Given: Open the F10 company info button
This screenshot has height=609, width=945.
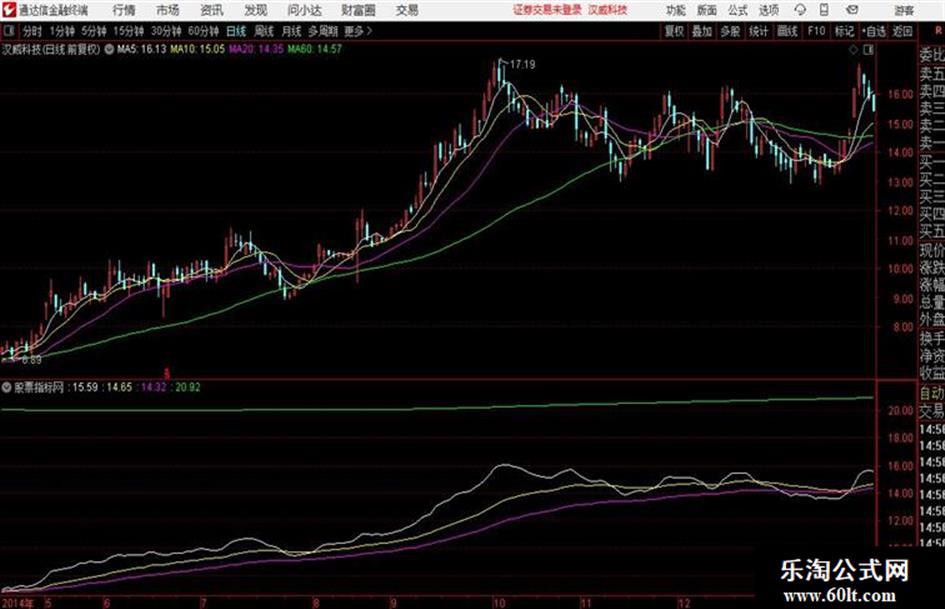Looking at the screenshot, I should [816, 31].
